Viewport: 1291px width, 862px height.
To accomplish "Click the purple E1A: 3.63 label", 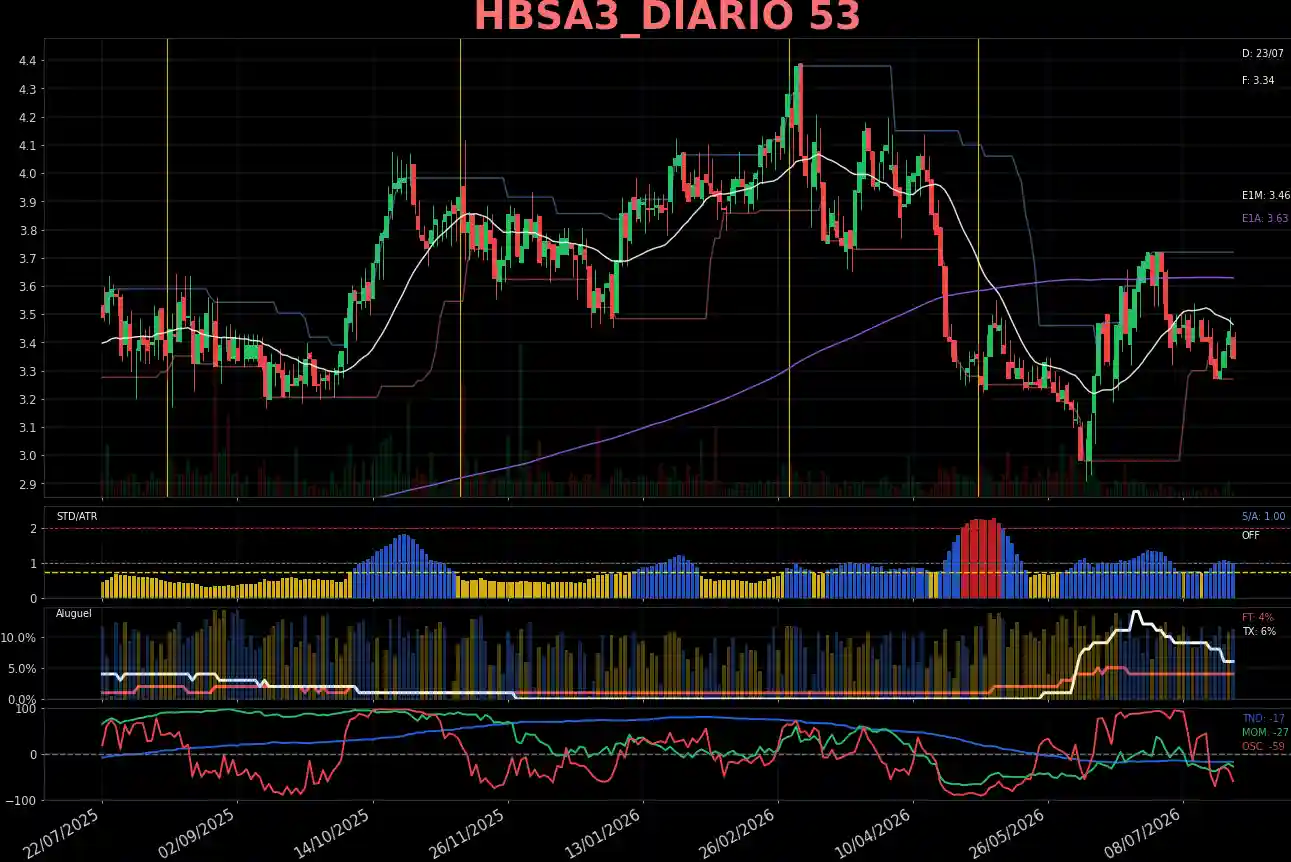I will (x=1265, y=218).
